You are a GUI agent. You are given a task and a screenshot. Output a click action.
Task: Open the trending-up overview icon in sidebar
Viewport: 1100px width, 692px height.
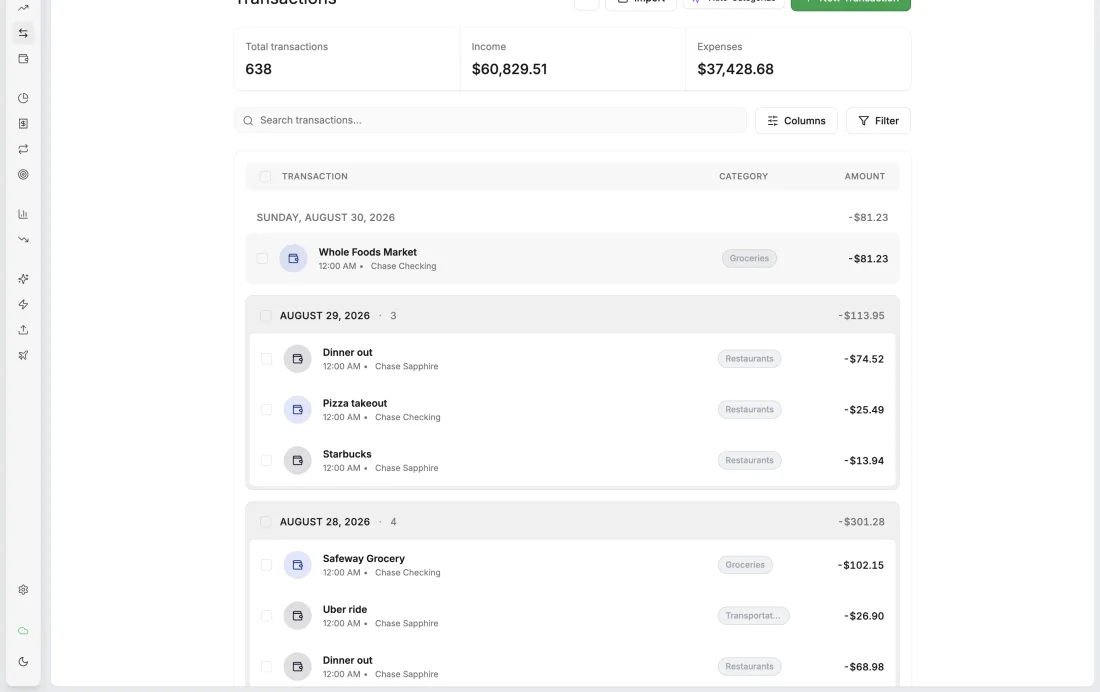coord(23,8)
